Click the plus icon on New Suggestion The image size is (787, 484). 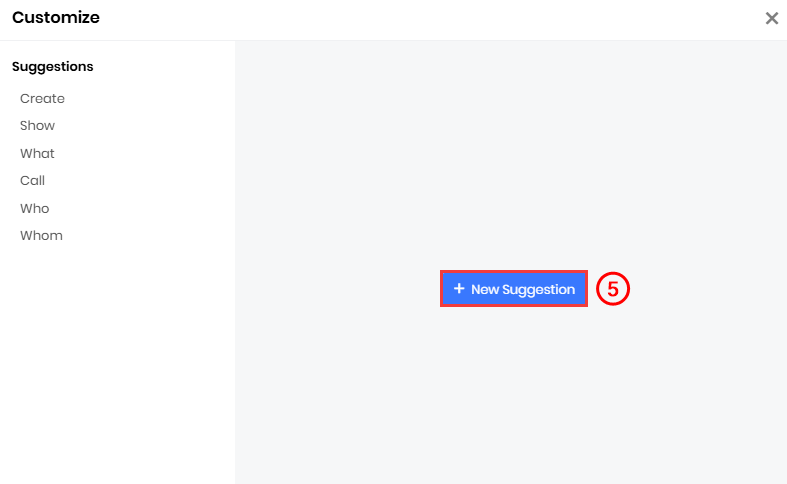click(x=459, y=288)
